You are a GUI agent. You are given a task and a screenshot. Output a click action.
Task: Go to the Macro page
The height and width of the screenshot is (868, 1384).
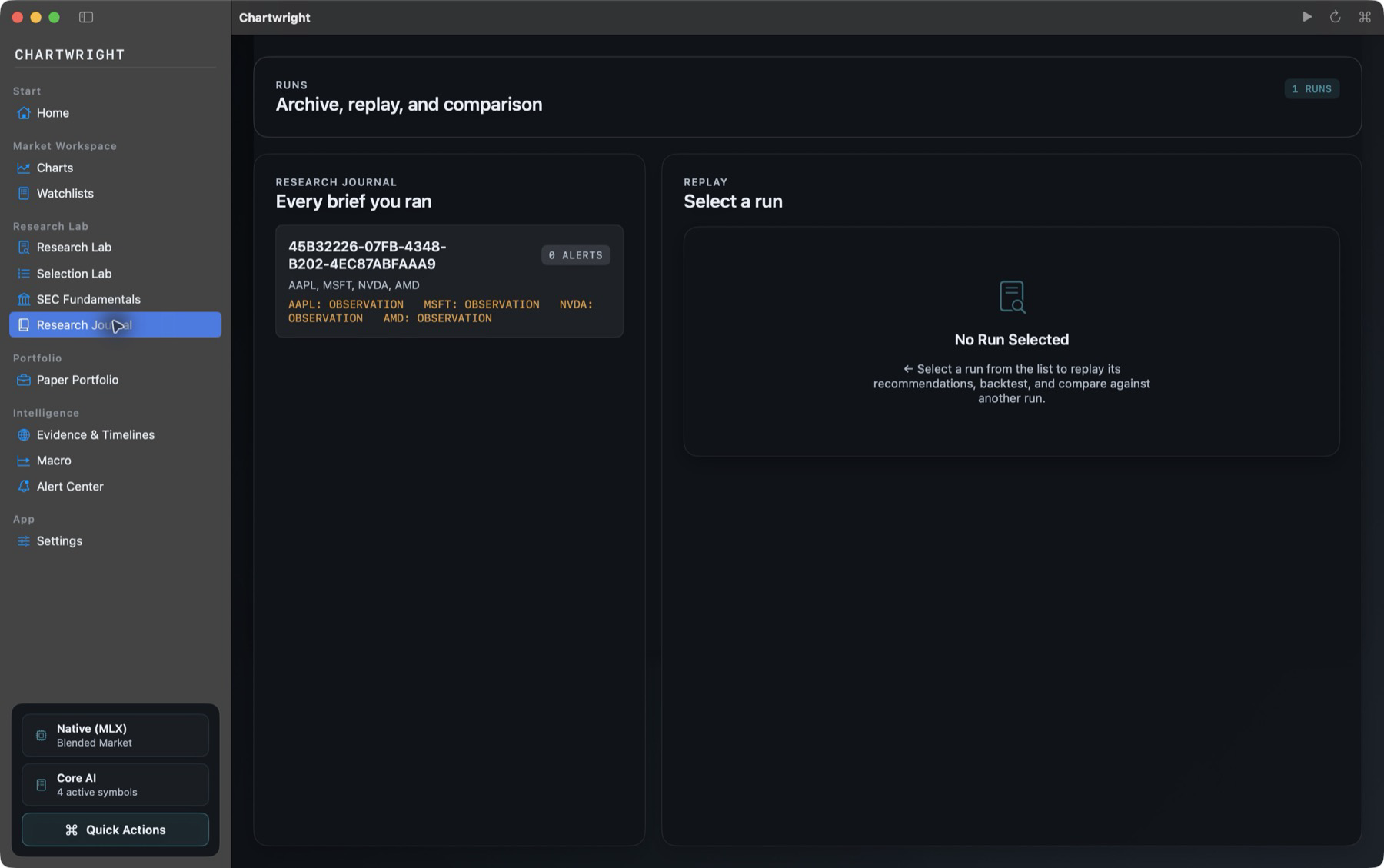pos(115,461)
